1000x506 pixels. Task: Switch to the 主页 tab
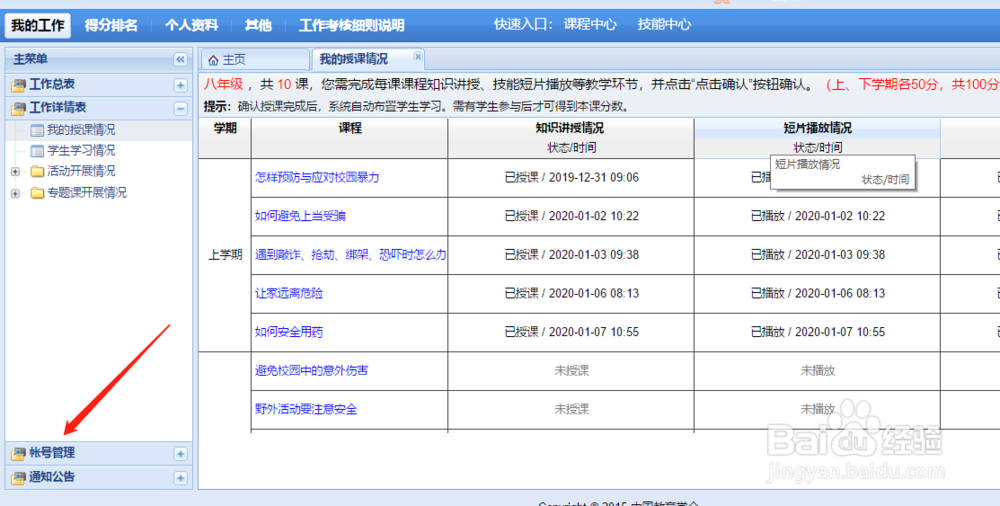pos(255,59)
